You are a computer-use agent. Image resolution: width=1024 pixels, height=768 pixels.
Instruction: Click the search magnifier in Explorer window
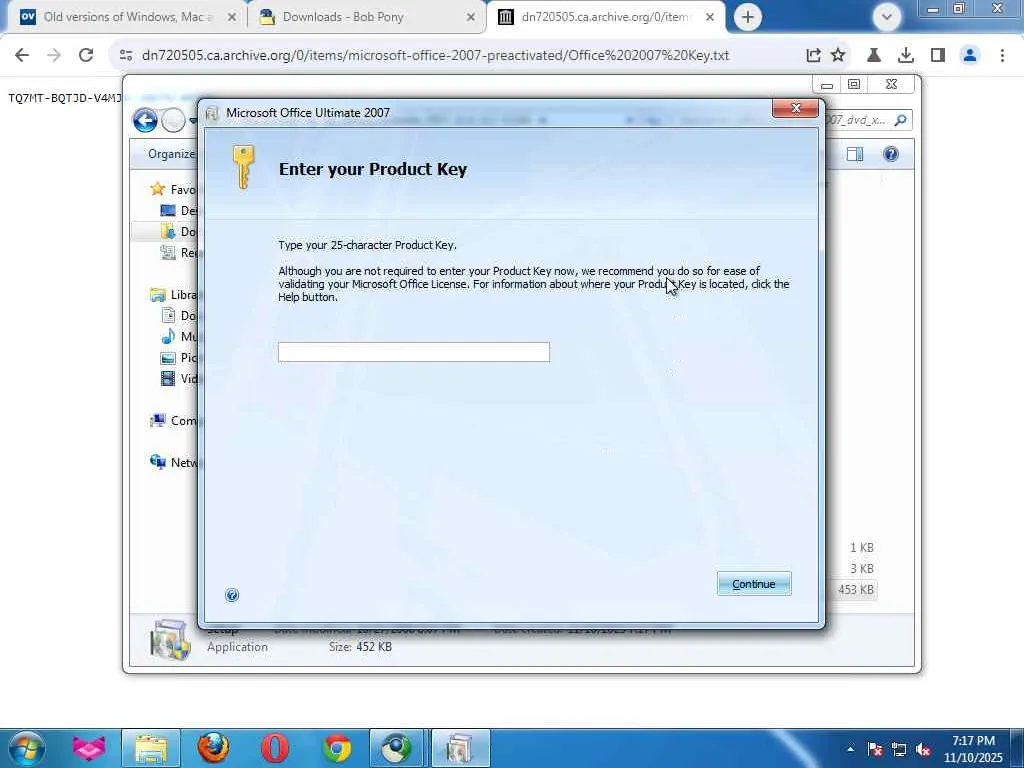pyautogui.click(x=901, y=120)
